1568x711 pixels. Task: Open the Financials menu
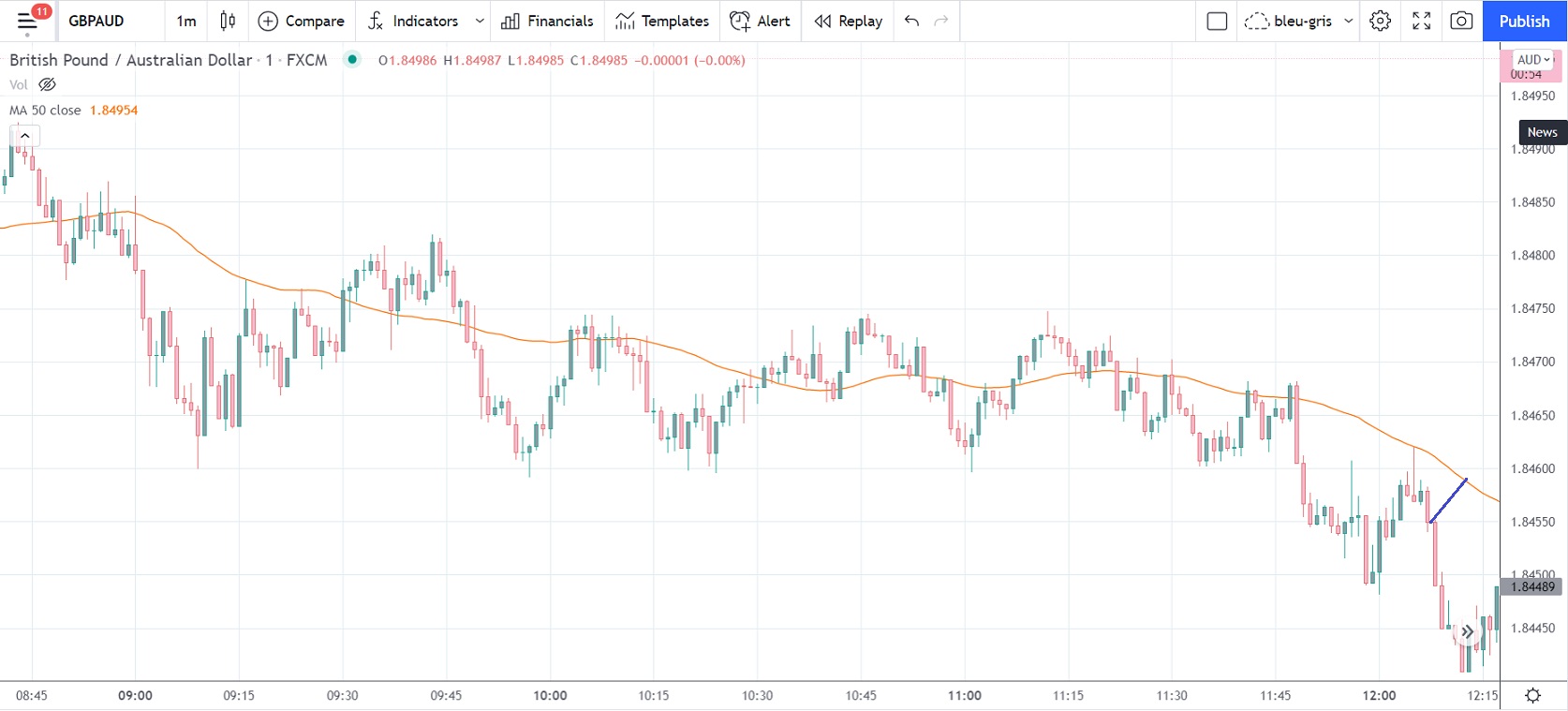pos(547,21)
